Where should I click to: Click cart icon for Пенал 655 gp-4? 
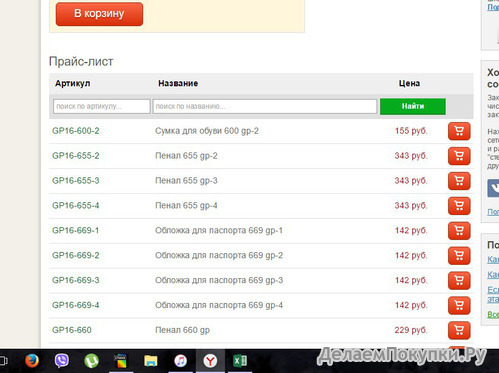(x=459, y=206)
